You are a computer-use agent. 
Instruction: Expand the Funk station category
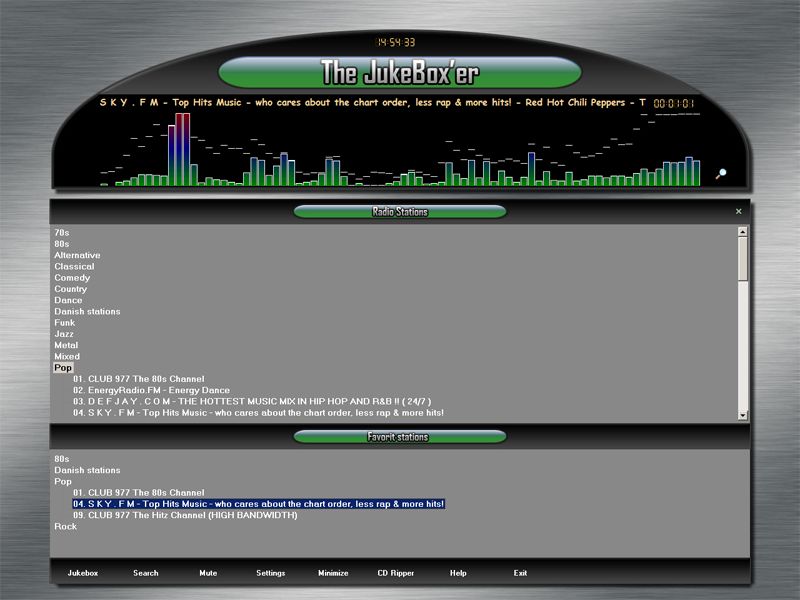click(65, 322)
